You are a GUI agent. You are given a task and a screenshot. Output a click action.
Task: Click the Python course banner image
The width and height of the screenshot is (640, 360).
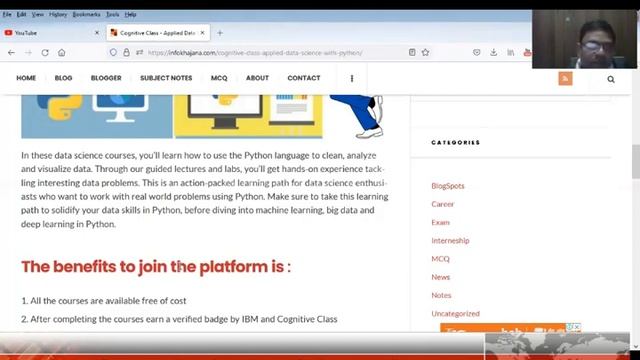coord(202,116)
